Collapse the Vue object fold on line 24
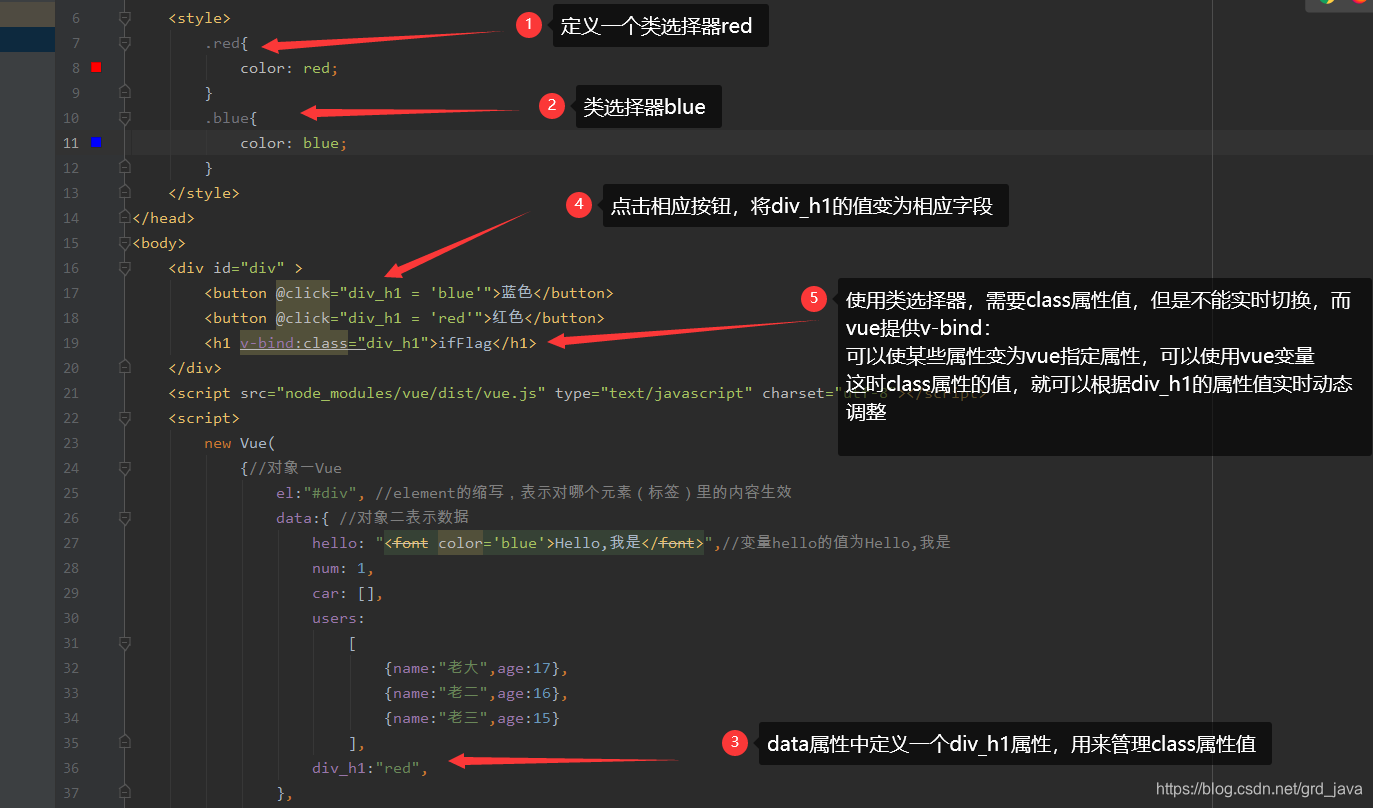The width and height of the screenshot is (1373, 808). pos(125,468)
